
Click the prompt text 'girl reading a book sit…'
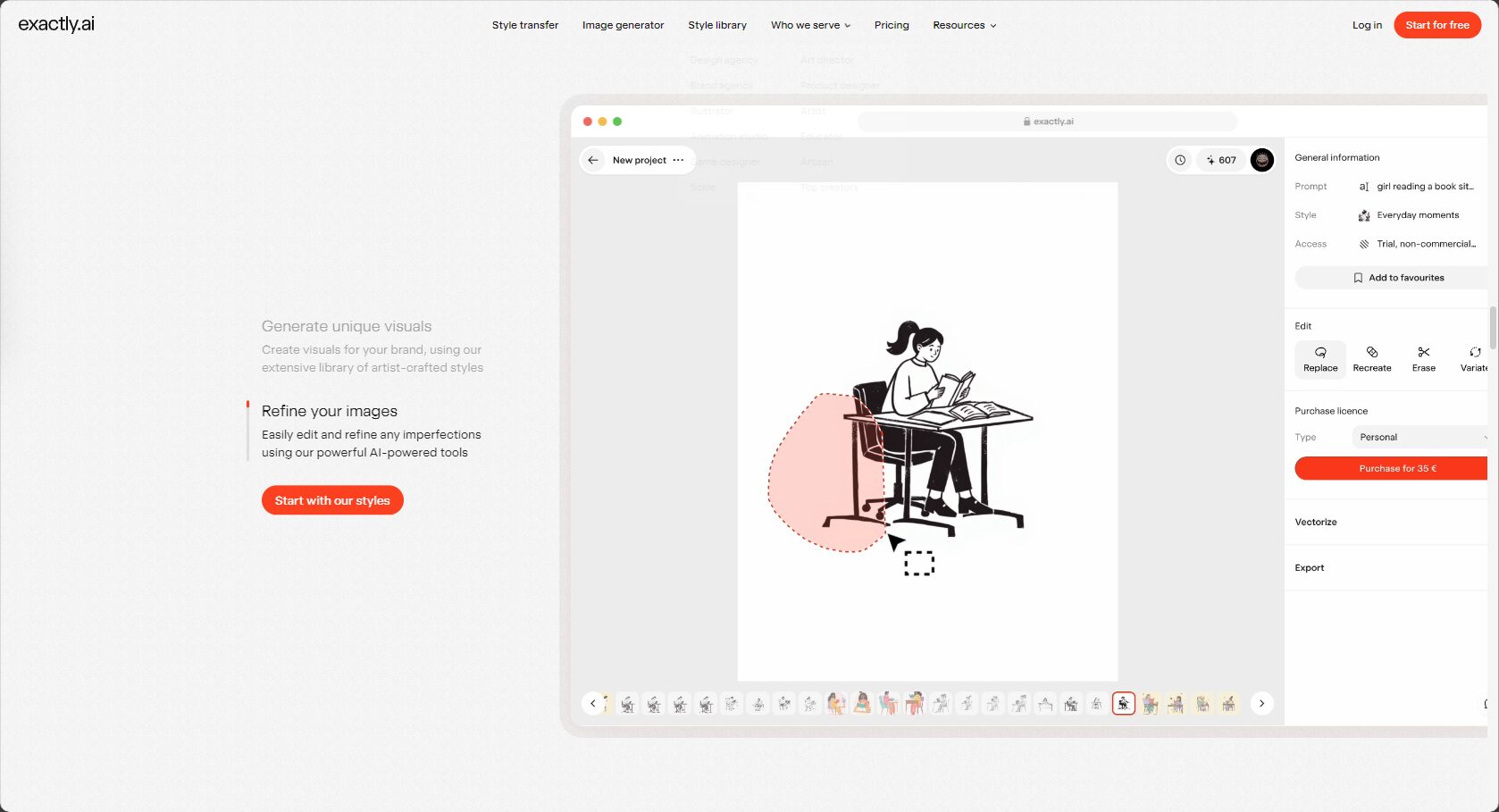coord(1425,187)
